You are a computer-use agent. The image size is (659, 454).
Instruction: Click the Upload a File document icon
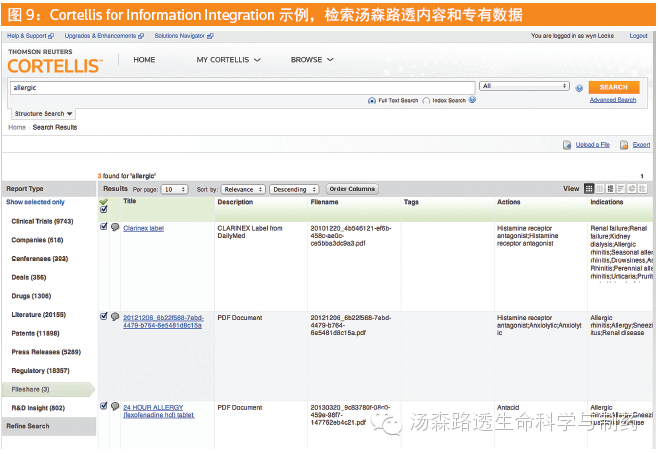tap(567, 145)
